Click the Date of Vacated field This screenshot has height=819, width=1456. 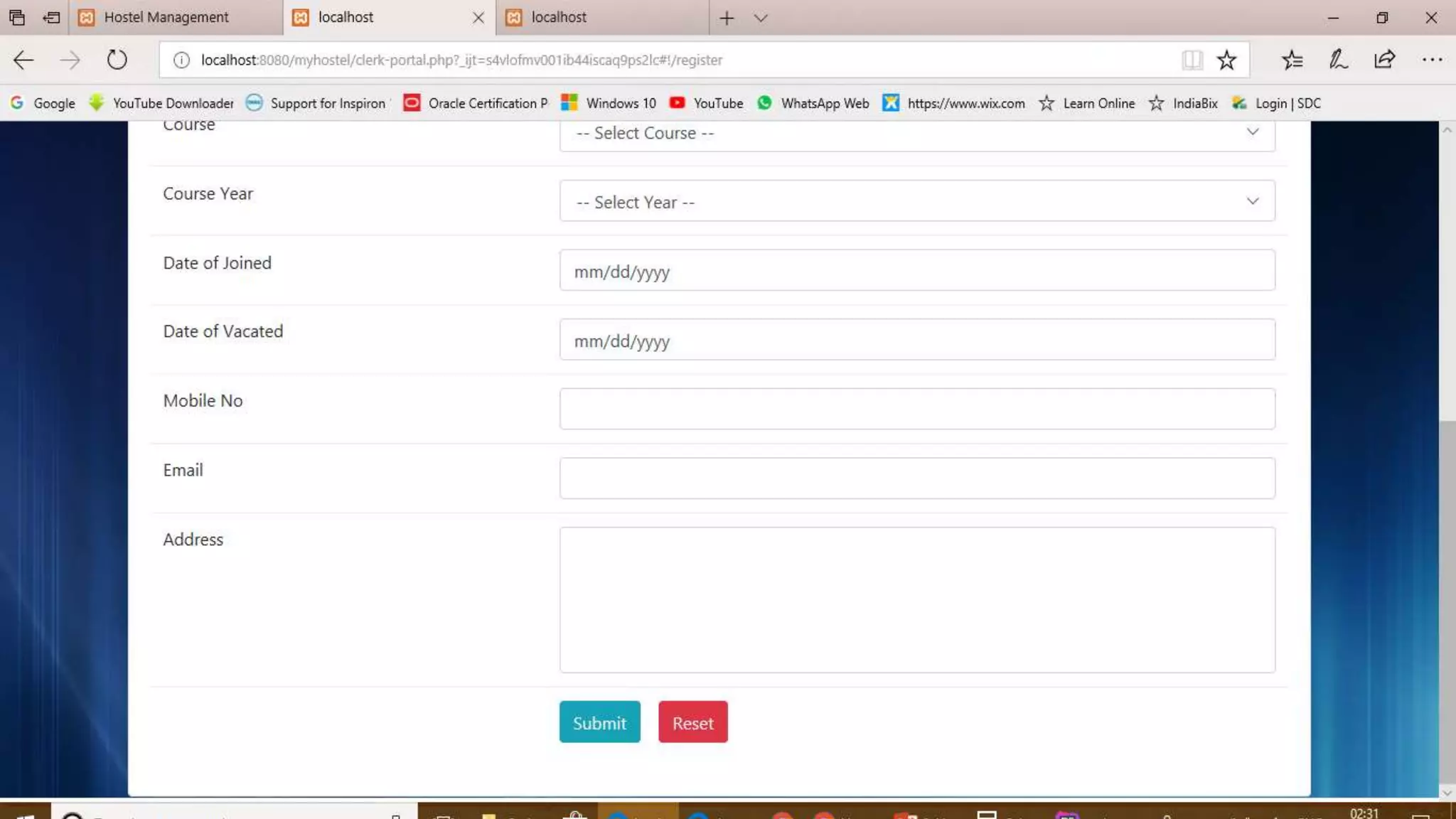(x=917, y=340)
